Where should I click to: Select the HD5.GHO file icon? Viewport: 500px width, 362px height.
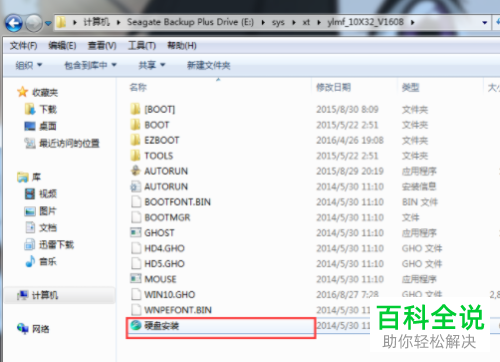click(x=136, y=263)
